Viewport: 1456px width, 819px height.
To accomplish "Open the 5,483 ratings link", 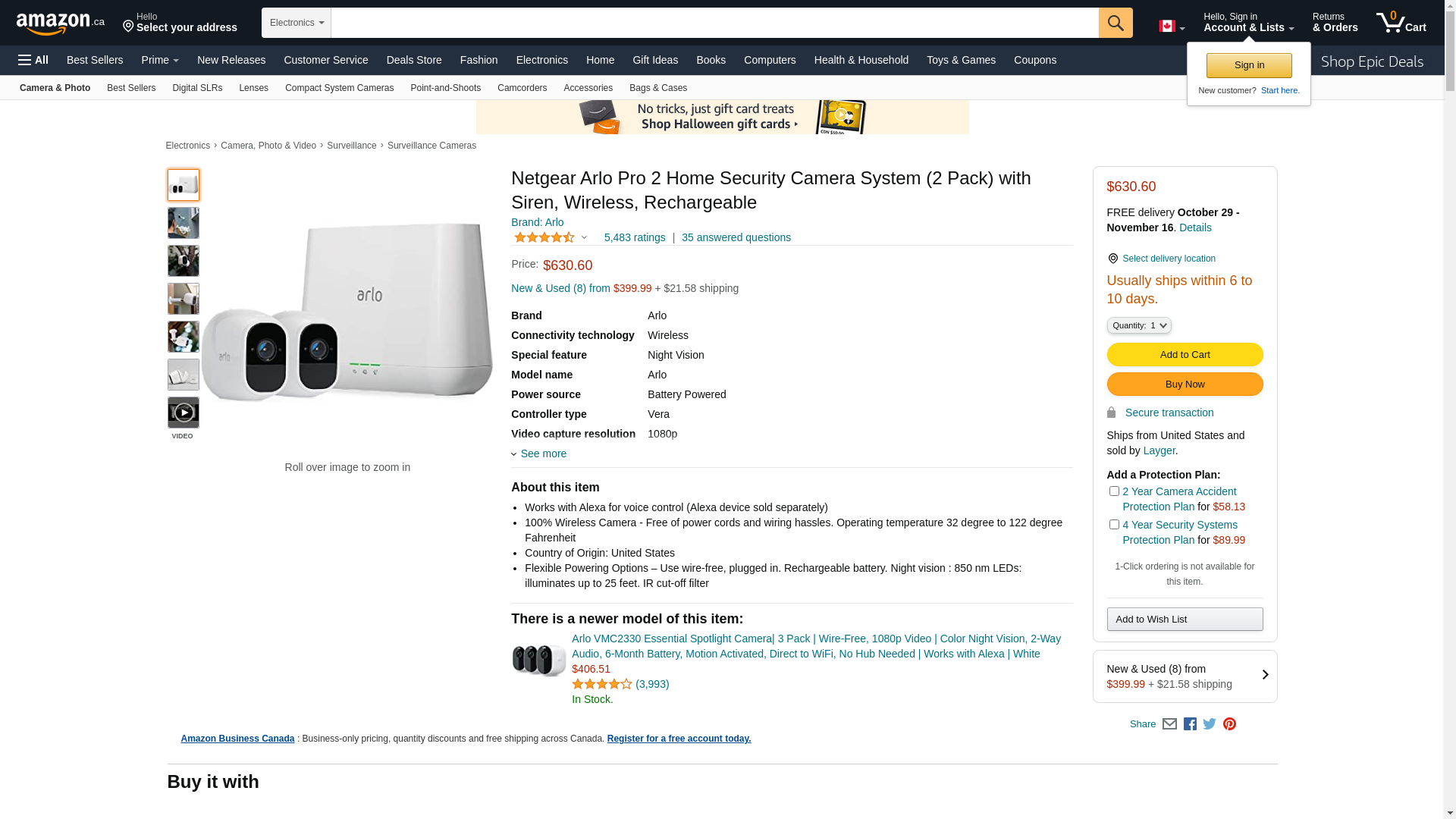I will click(x=634, y=237).
